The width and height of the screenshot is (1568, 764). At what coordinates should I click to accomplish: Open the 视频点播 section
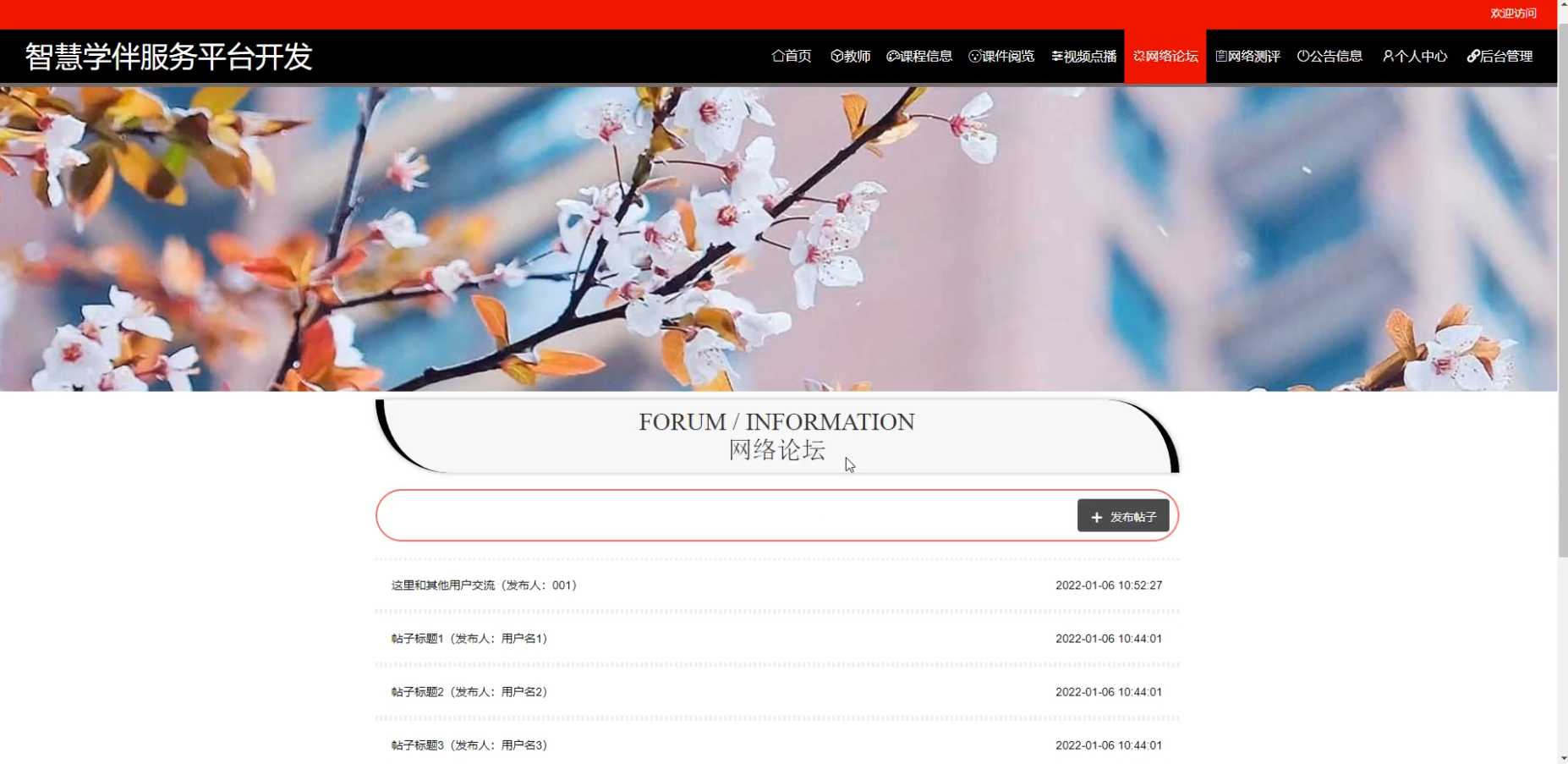pos(1083,56)
